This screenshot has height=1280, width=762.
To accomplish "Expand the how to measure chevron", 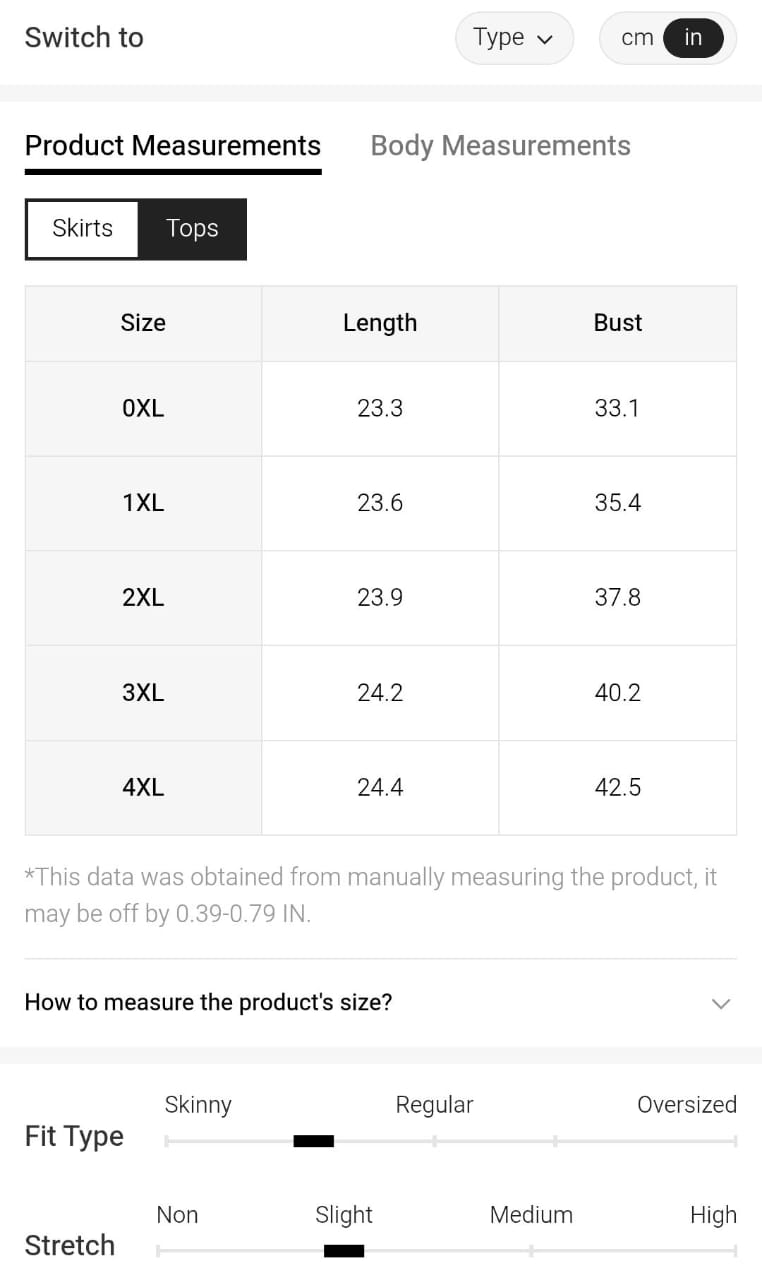I will 720,1003.
